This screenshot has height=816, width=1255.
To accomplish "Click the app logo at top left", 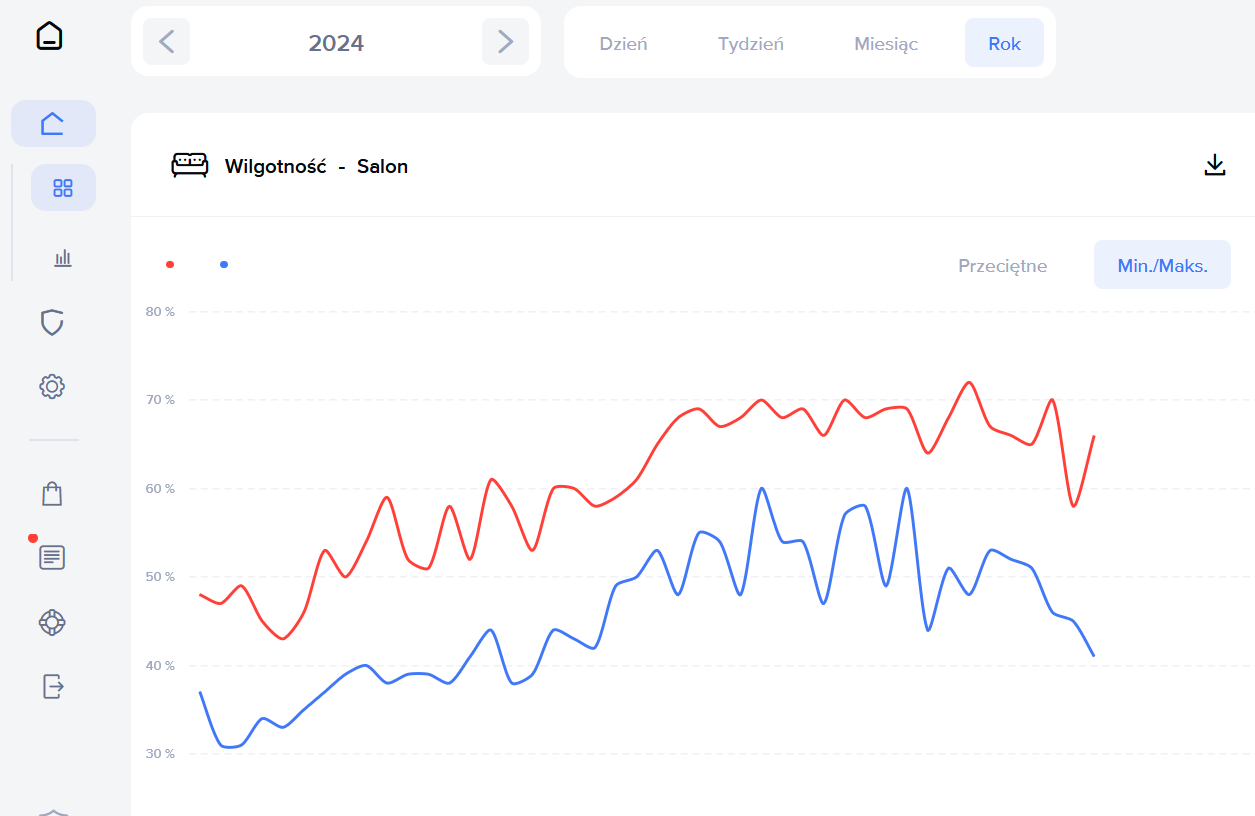I will coord(49,36).
